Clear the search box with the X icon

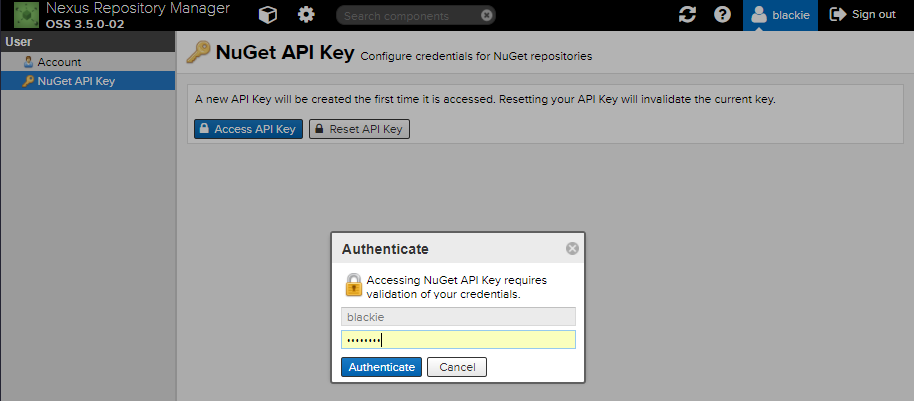[x=486, y=15]
